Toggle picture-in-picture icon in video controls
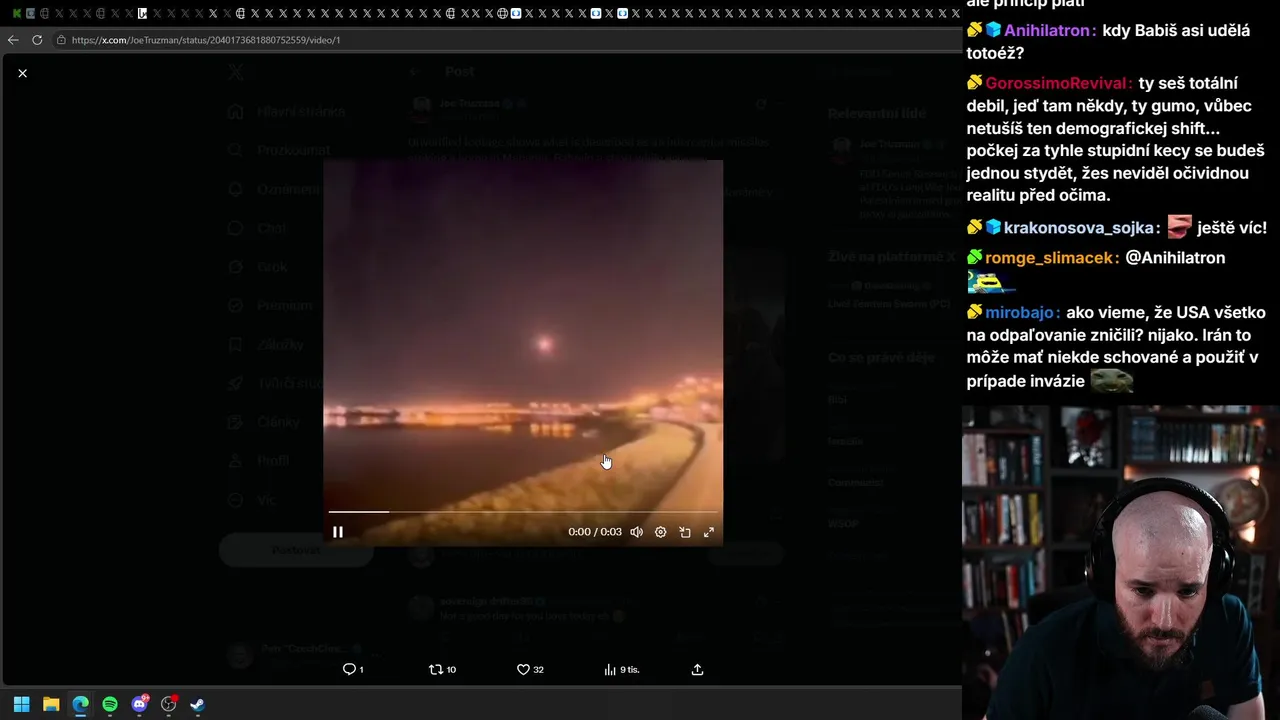The width and height of the screenshot is (1280, 720). tap(685, 532)
